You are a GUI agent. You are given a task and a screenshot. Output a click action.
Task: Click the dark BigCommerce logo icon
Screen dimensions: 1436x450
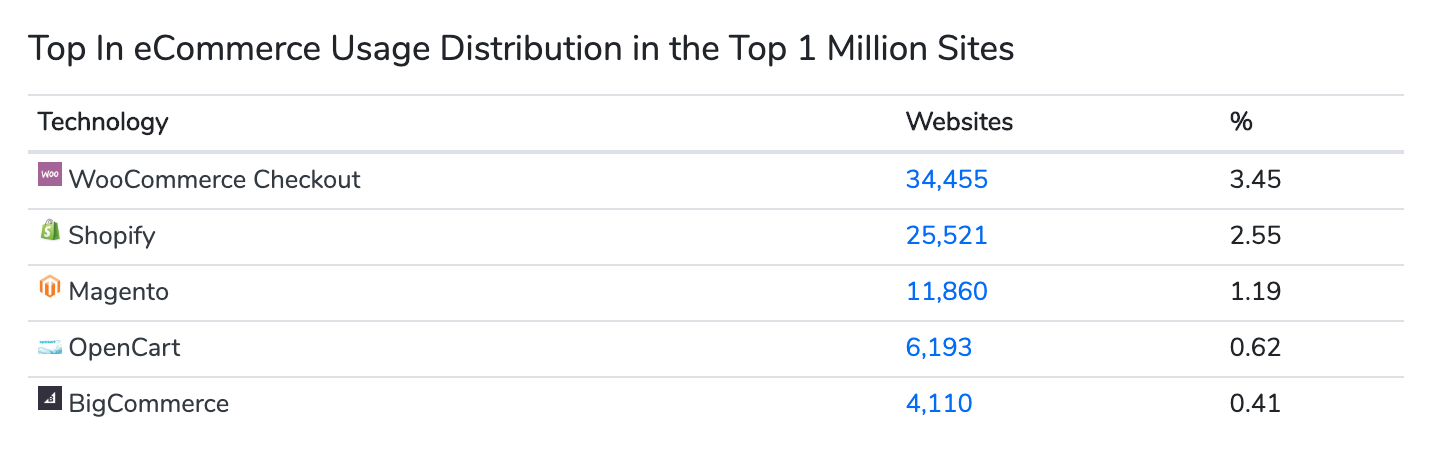click(50, 399)
